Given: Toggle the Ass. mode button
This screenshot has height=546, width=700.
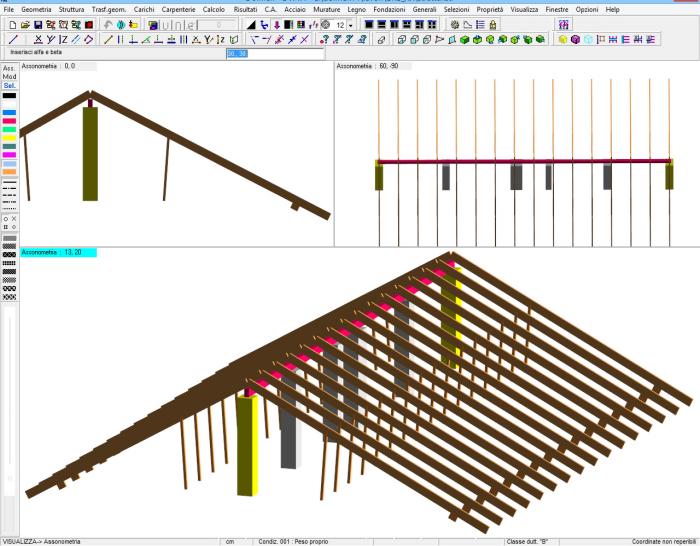Looking at the screenshot, I should pyautogui.click(x=9, y=68).
